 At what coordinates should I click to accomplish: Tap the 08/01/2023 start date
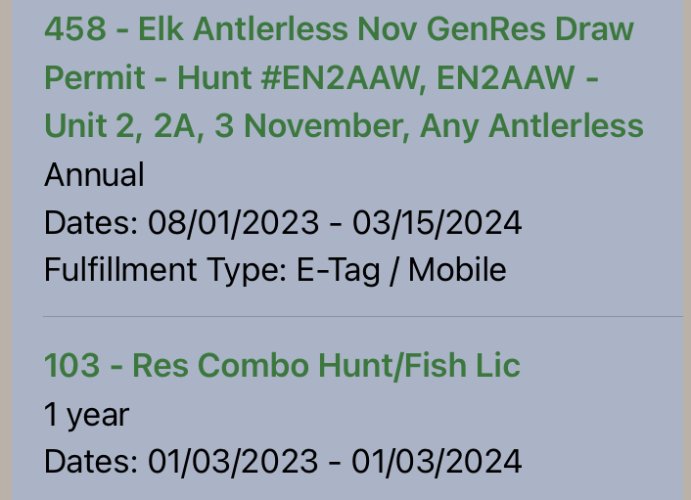tap(233, 222)
